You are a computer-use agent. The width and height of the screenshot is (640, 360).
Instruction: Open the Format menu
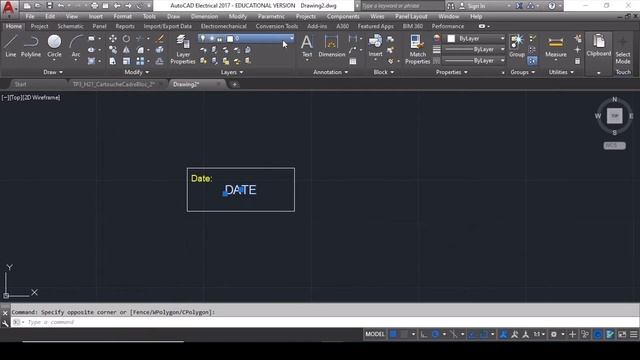[x=122, y=16]
